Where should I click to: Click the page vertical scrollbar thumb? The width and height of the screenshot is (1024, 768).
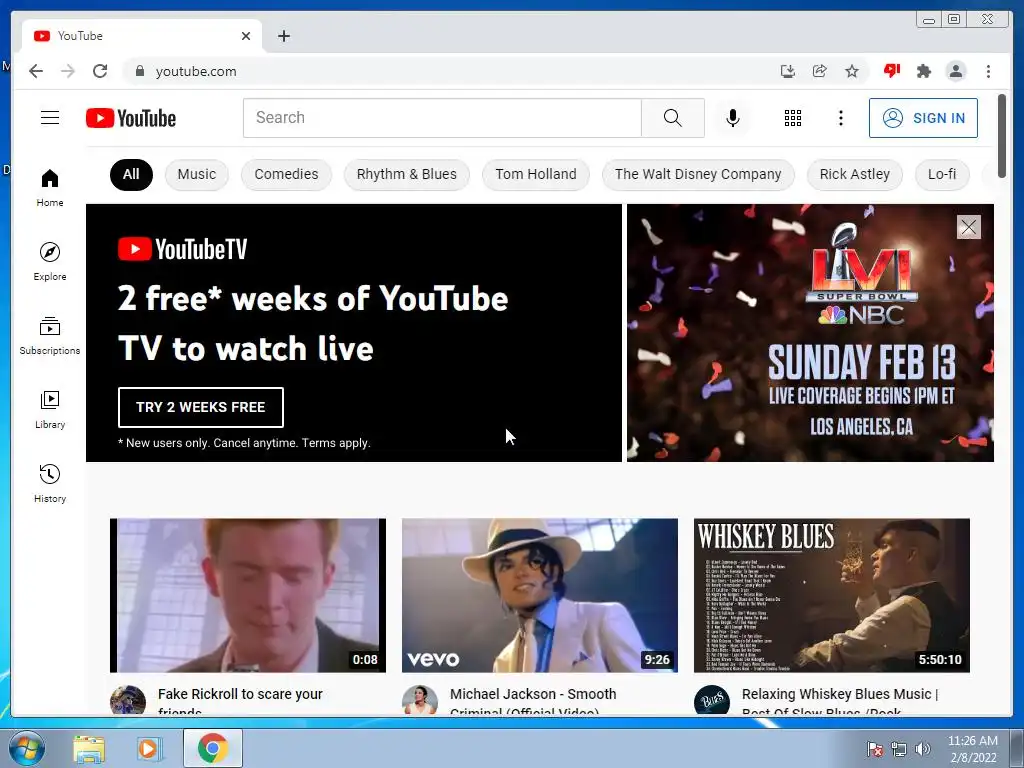[x=1002, y=135]
